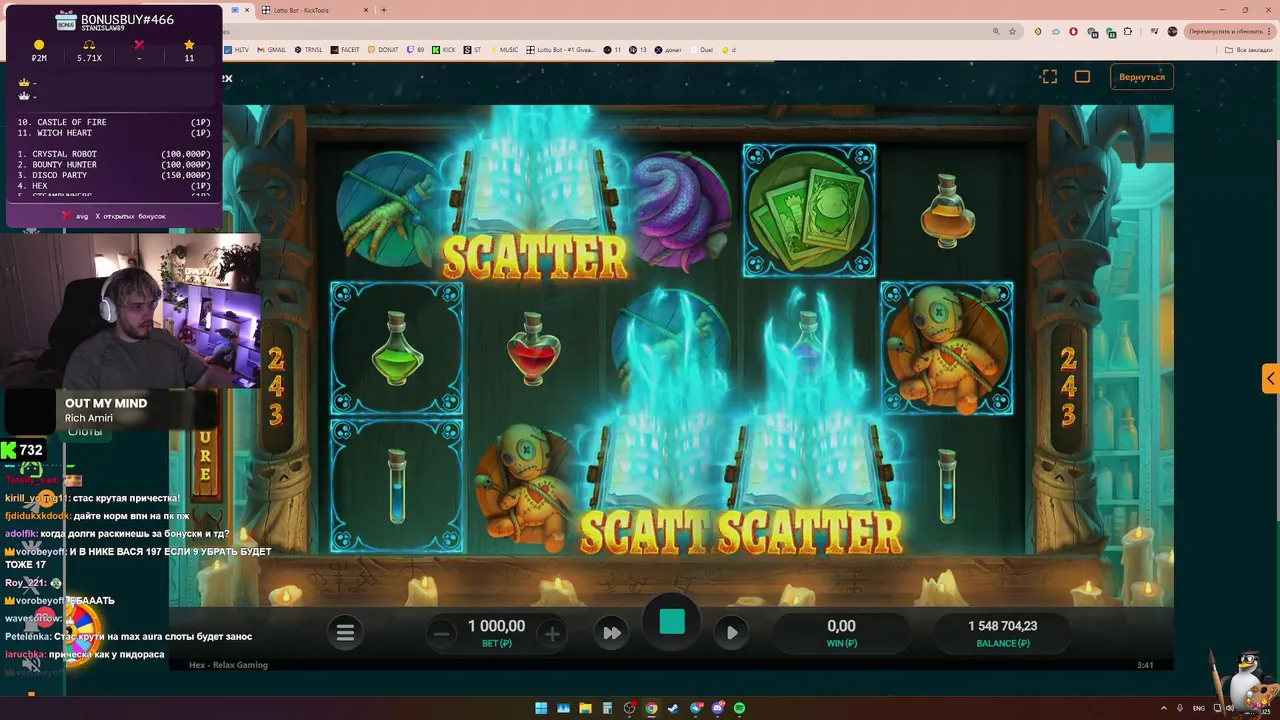Open the донат bookmark
1280x720 pixels.
click(x=667, y=49)
